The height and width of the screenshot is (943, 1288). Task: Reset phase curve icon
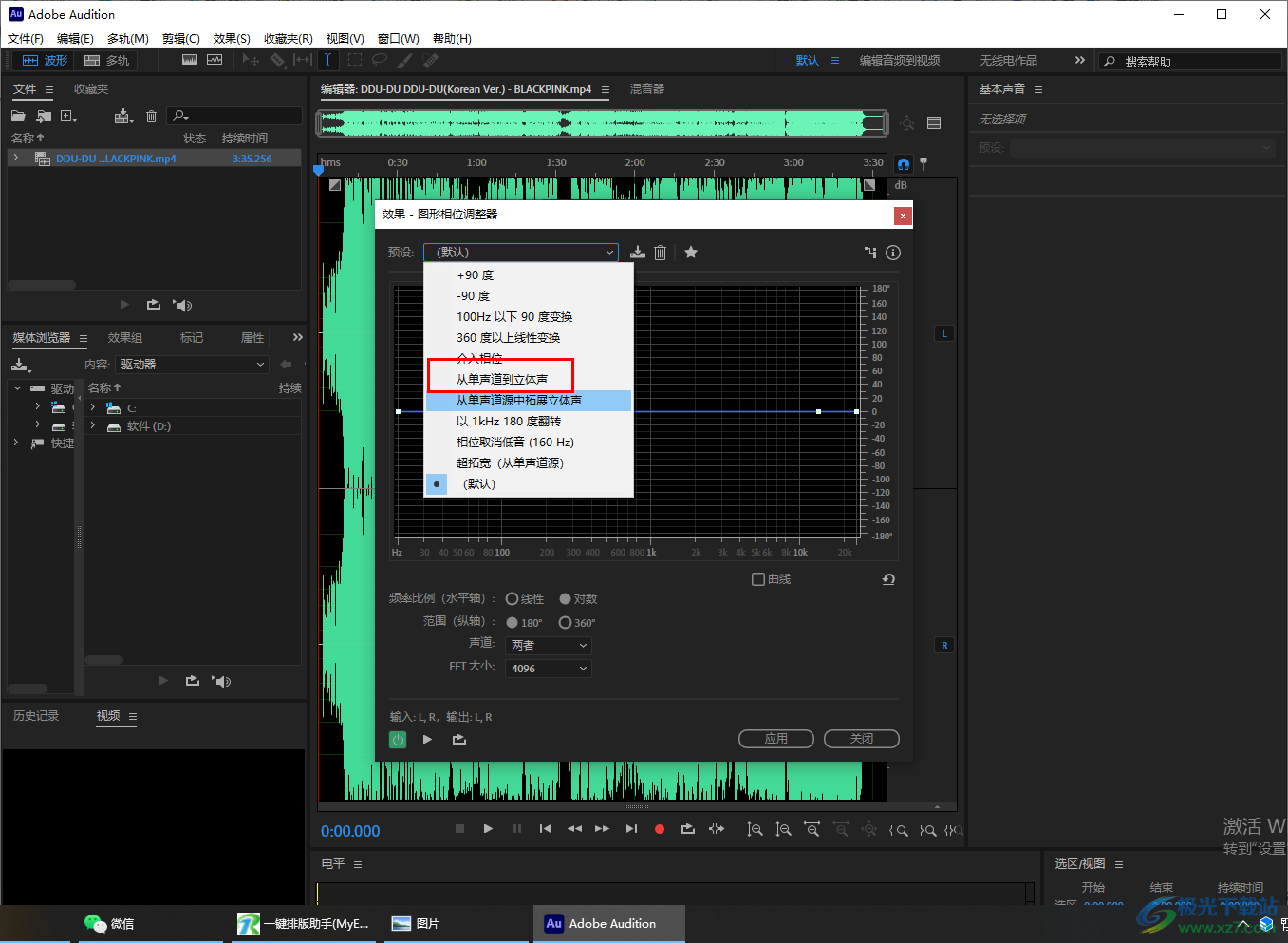888,579
